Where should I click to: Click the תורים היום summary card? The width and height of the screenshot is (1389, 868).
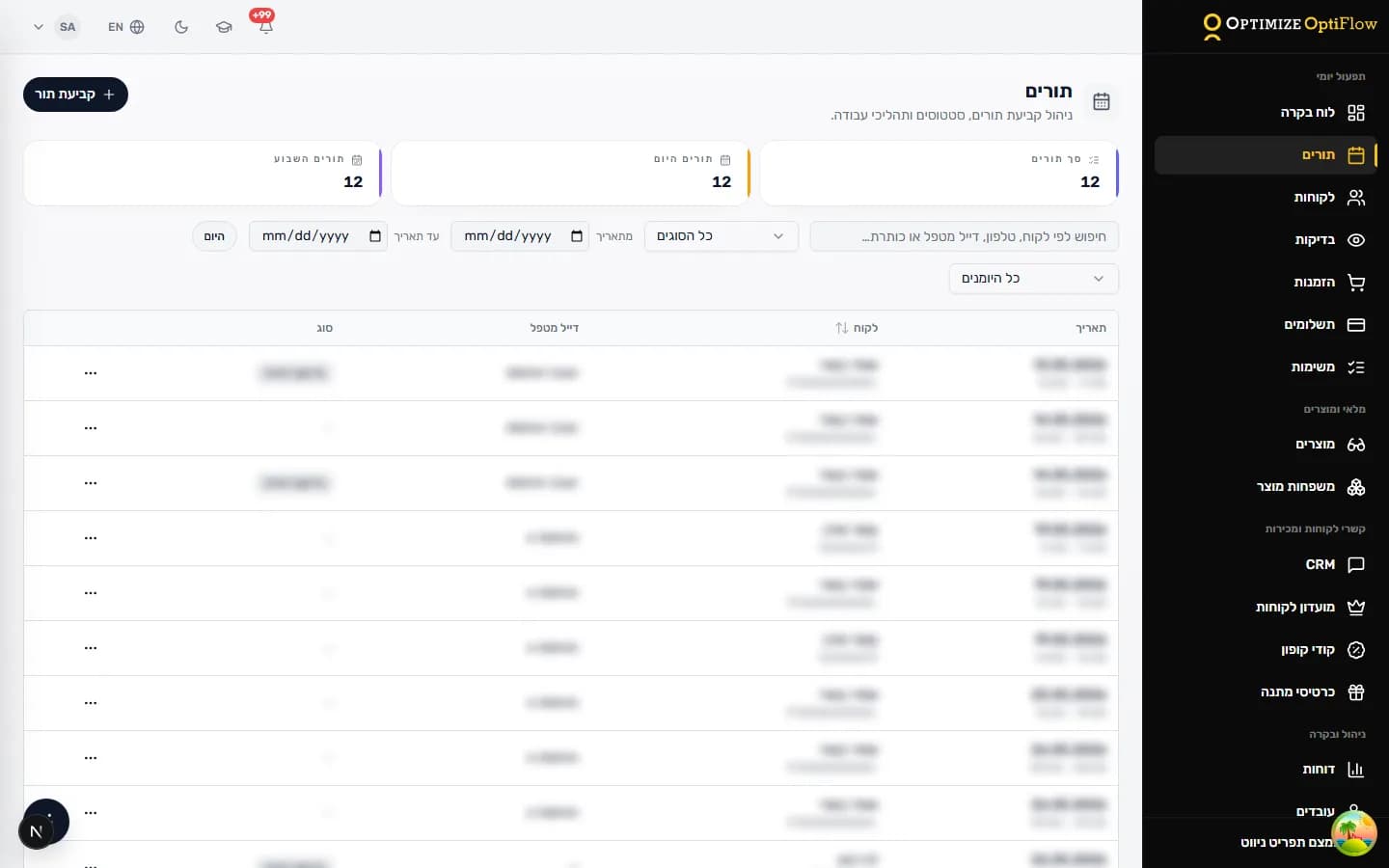click(571, 174)
